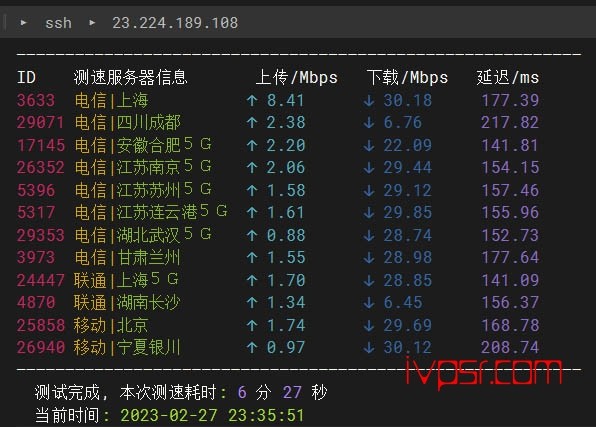Click the 电信|江苏苏州5G server name
The image size is (596, 427).
pyautogui.click(x=143, y=190)
